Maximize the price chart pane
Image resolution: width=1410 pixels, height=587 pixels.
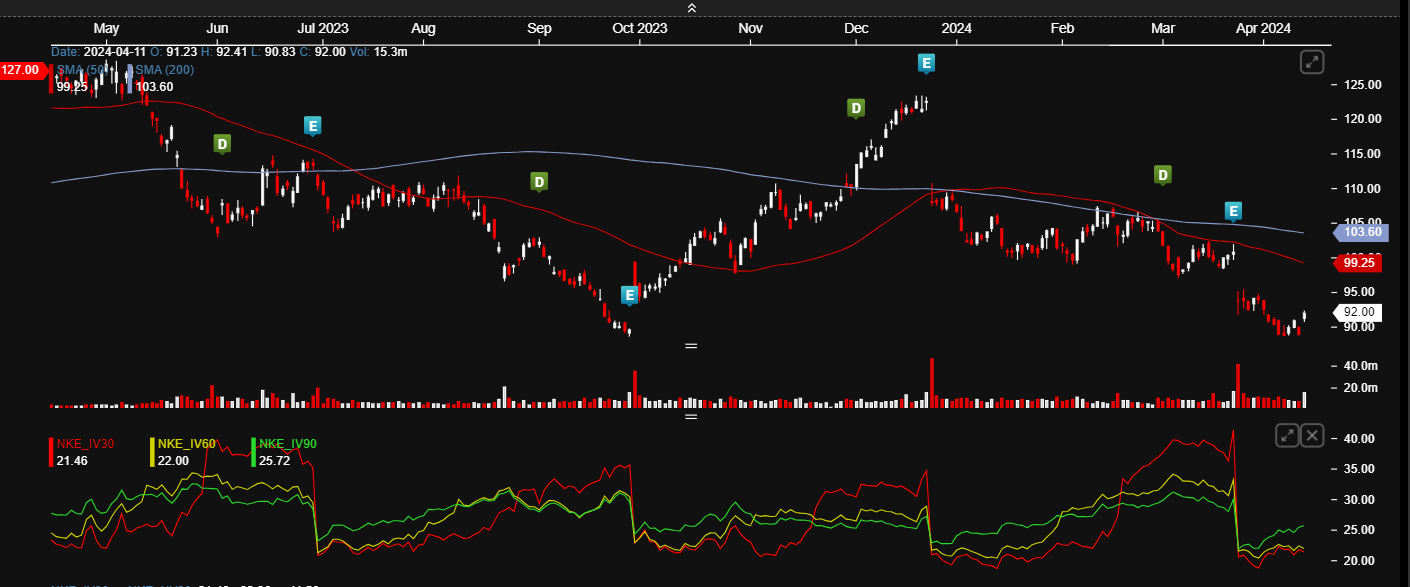(1312, 62)
